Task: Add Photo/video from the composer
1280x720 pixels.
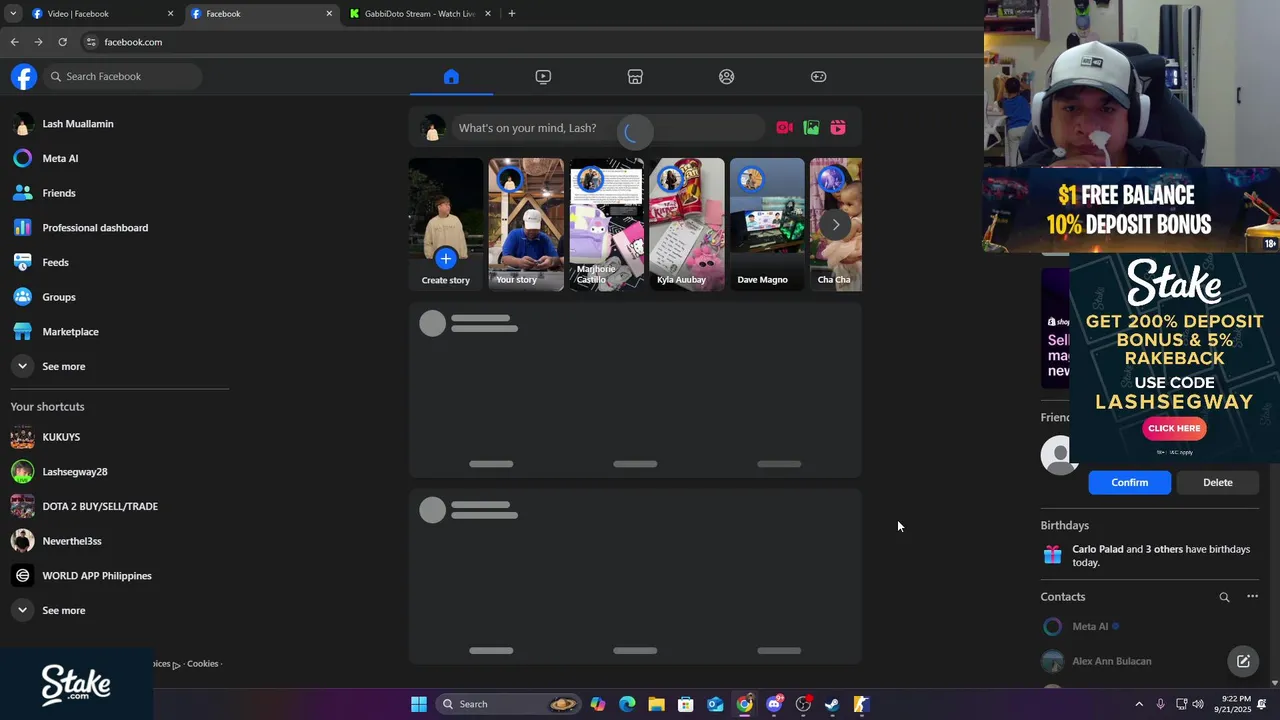Action: click(811, 128)
